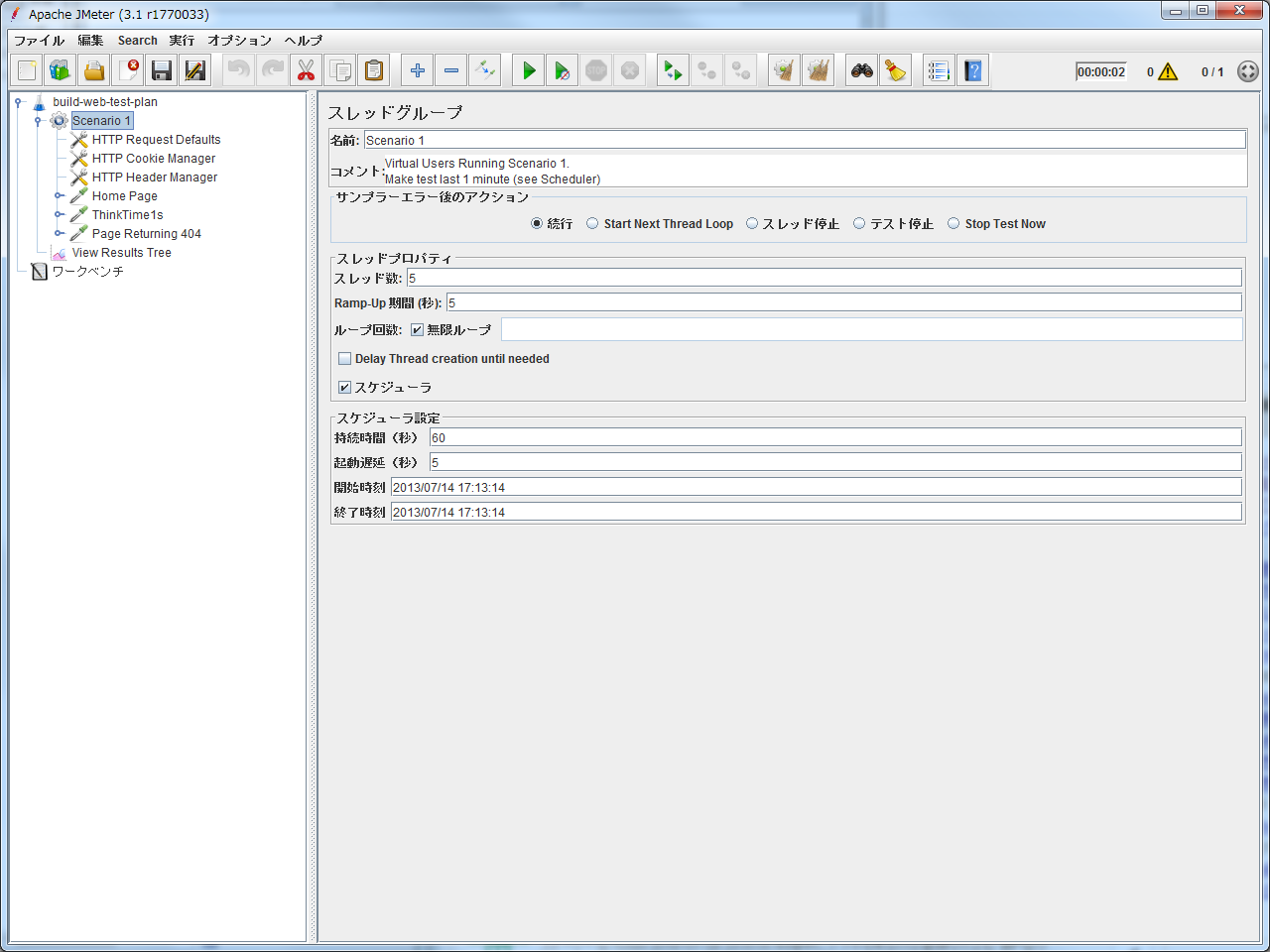Click the 持続時間 field showing 60

pos(835,437)
